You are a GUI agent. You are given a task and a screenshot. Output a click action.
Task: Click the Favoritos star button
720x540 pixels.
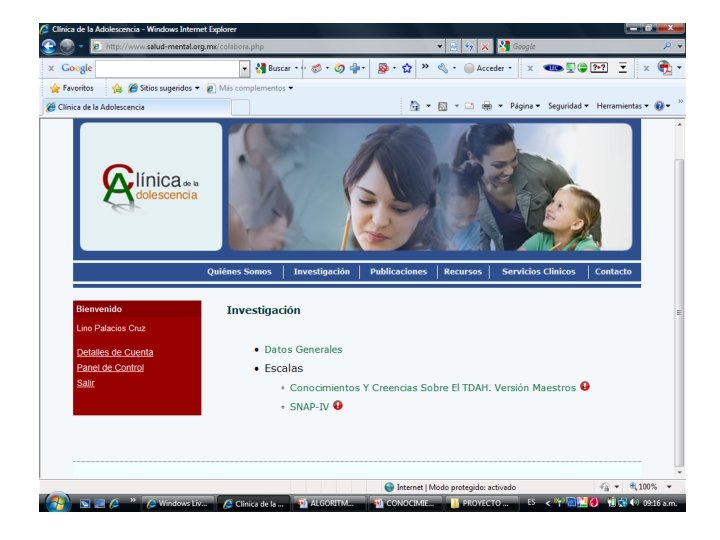click(x=72, y=88)
